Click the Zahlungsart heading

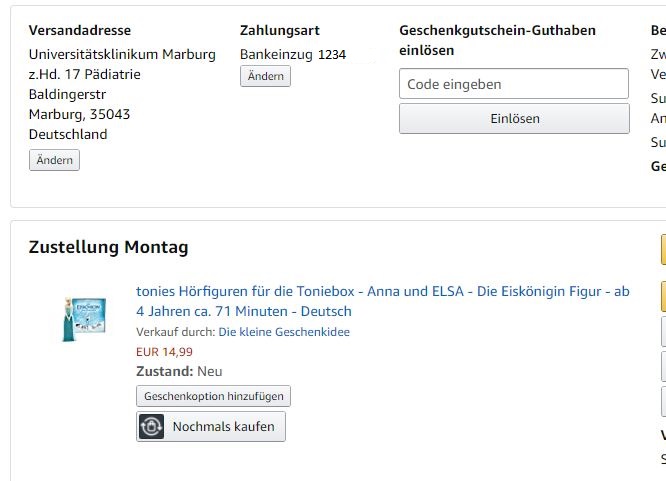tap(280, 30)
